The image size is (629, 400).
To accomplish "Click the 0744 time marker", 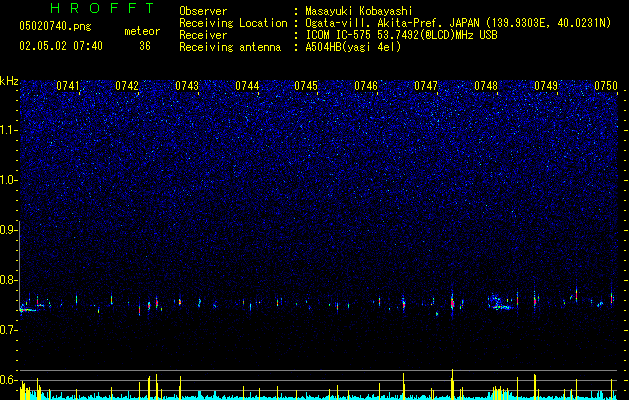I will (x=247, y=86).
